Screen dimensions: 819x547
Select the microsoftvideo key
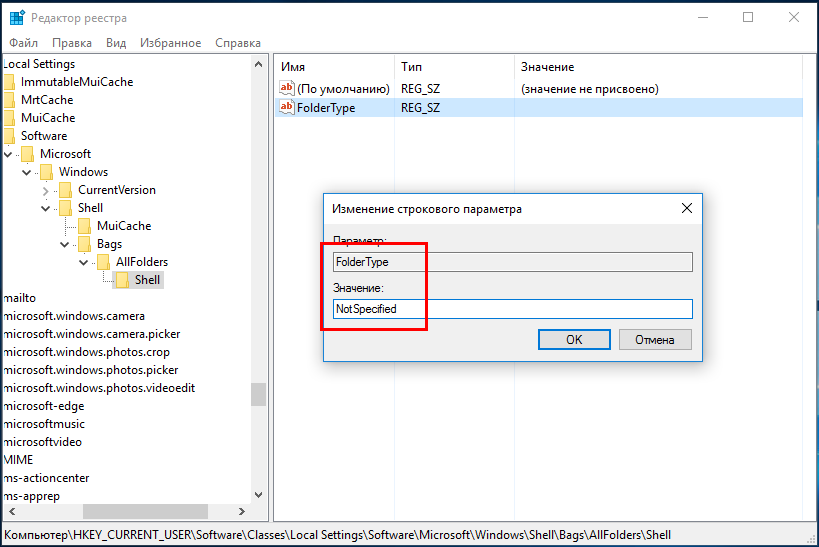point(43,442)
